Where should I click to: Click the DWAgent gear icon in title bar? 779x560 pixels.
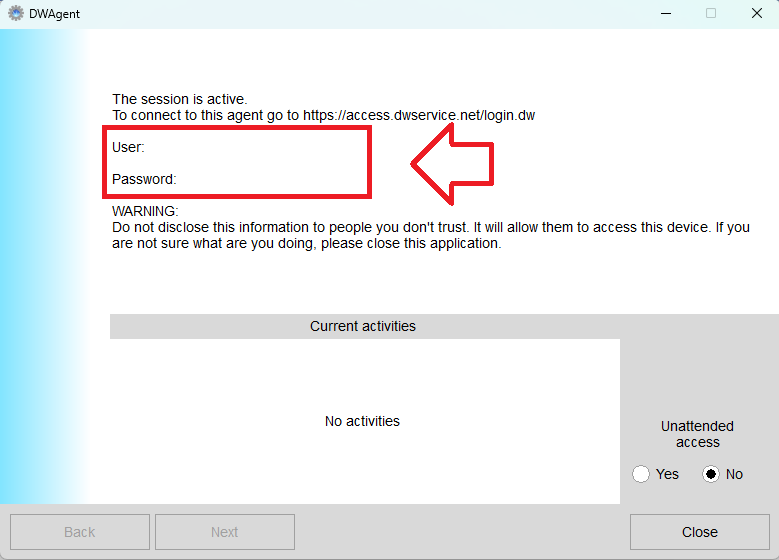point(16,13)
